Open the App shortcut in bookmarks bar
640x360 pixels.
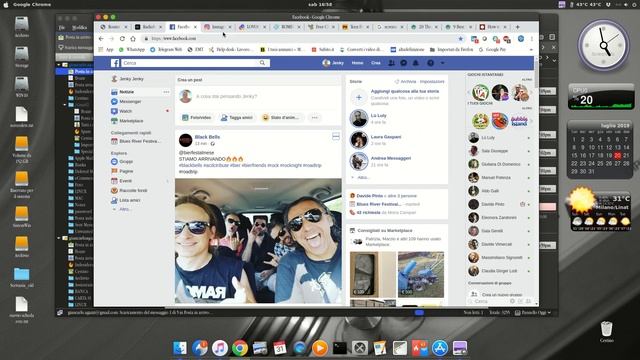(106, 49)
